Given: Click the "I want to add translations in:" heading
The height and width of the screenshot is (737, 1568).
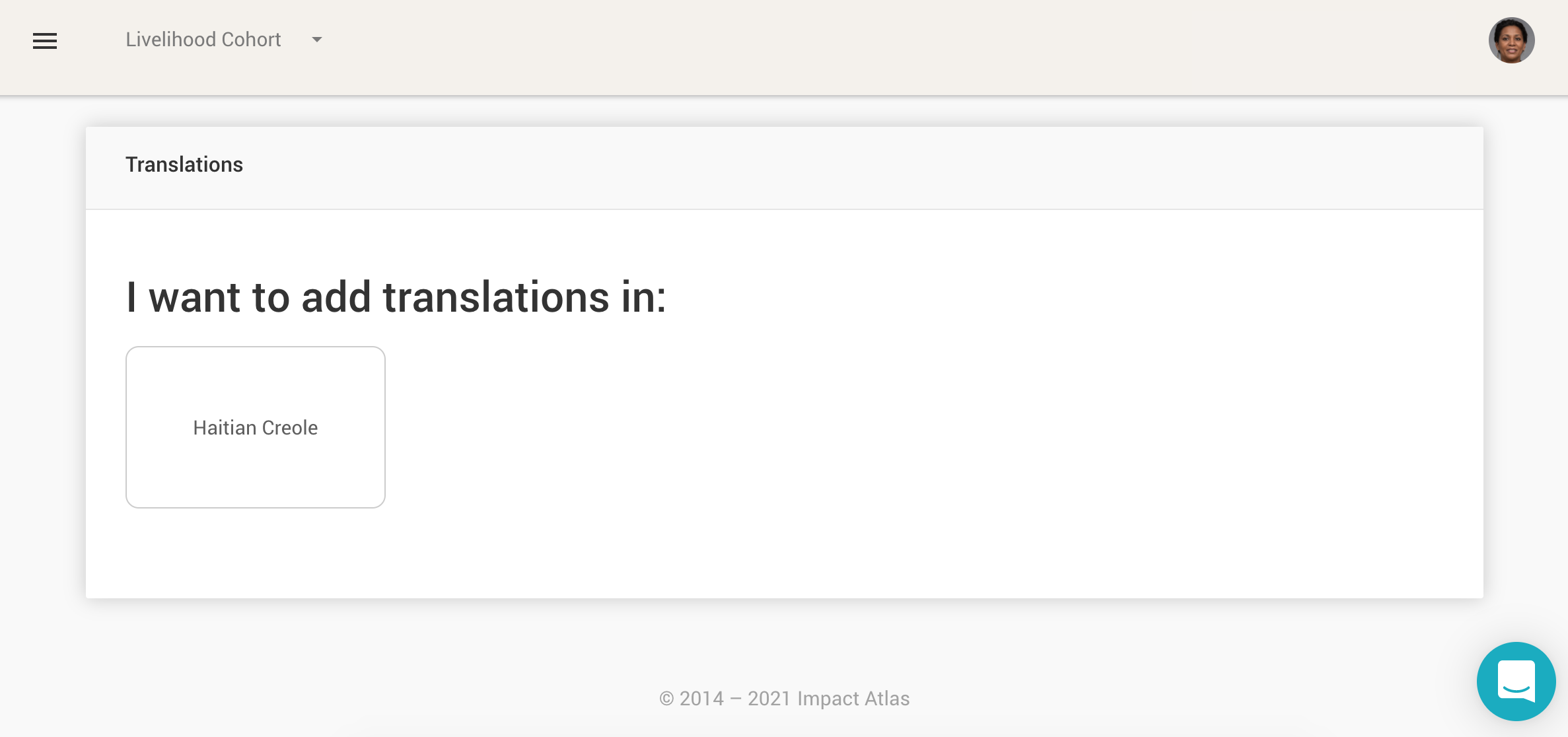Looking at the screenshot, I should pos(396,297).
